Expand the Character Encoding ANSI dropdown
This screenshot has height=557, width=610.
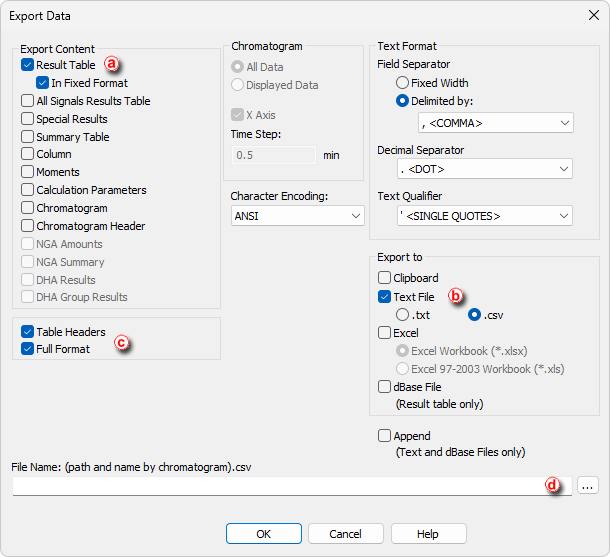click(298, 215)
